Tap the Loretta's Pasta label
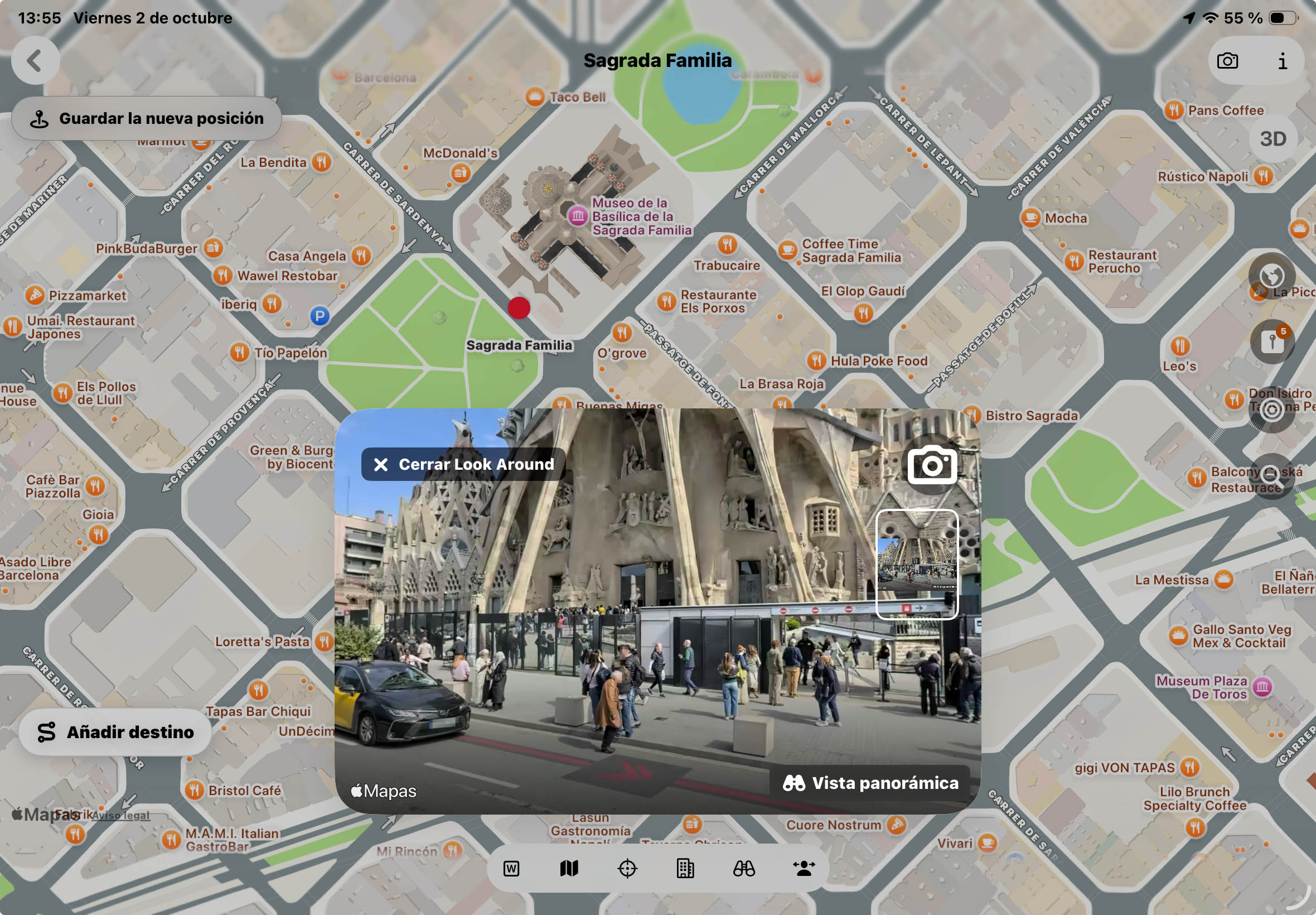 click(x=262, y=642)
